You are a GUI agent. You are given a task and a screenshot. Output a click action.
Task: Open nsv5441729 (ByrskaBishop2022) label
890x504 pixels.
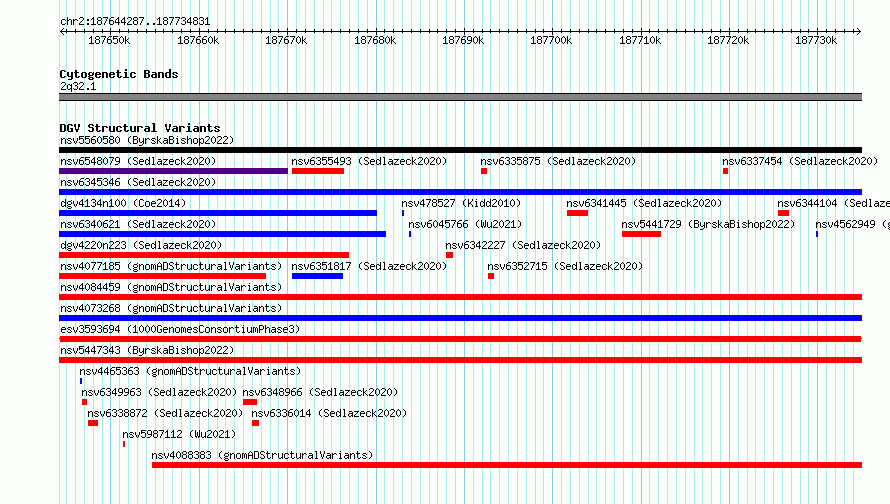pyautogui.click(x=708, y=224)
